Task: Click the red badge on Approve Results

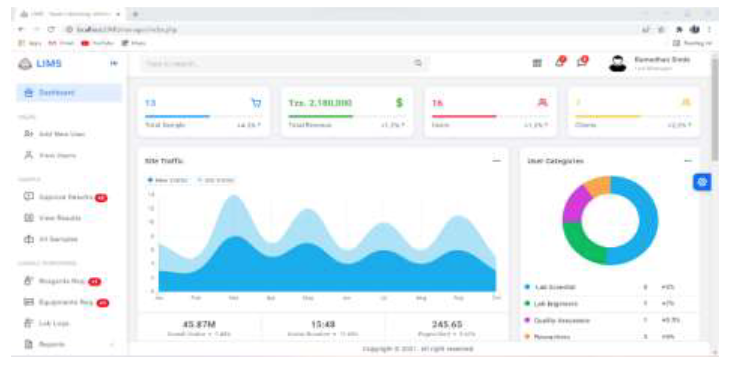Action: [x=101, y=198]
